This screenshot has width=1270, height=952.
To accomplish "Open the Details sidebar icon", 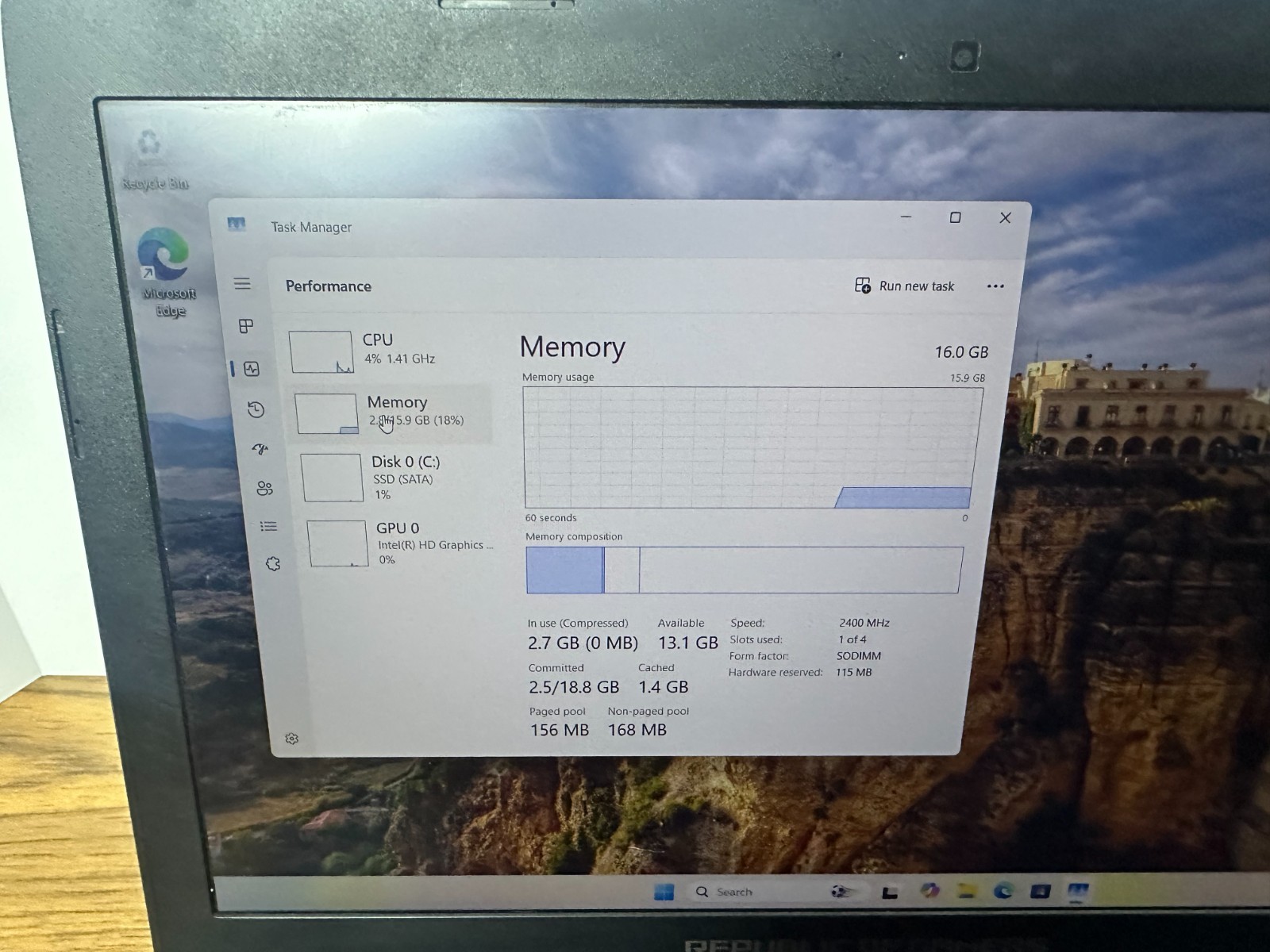I will point(268,526).
